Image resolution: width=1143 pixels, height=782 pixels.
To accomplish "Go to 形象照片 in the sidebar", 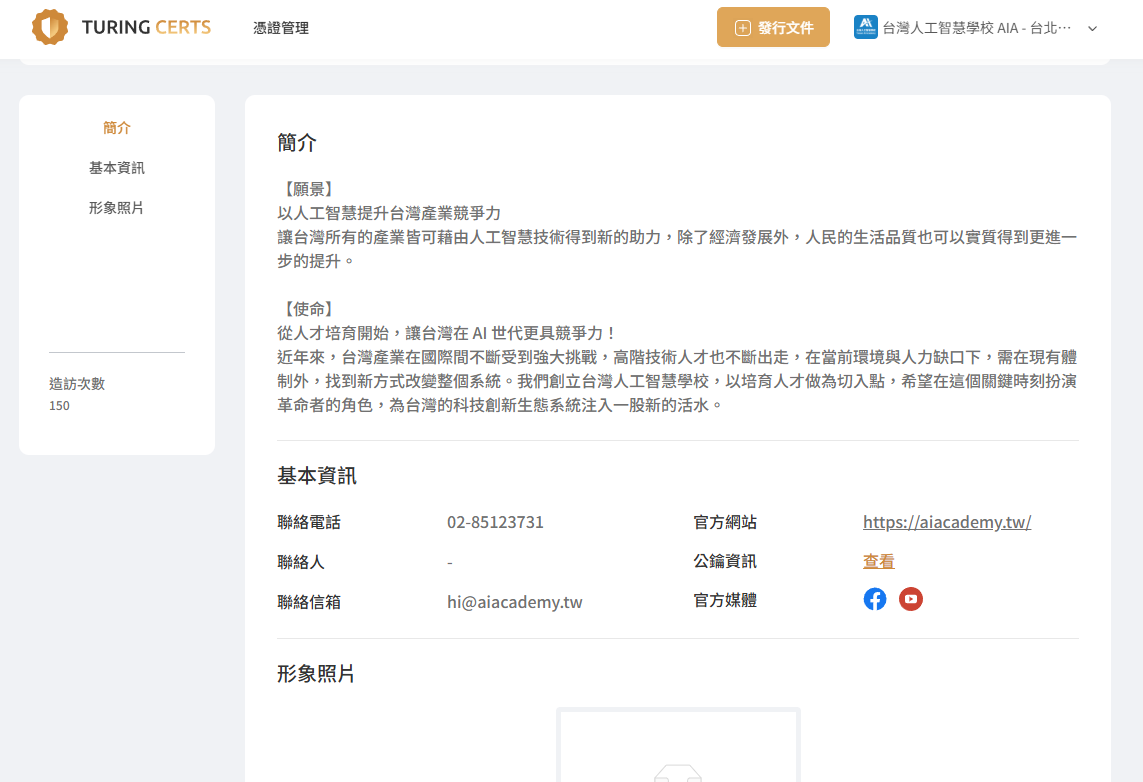I will tap(117, 208).
